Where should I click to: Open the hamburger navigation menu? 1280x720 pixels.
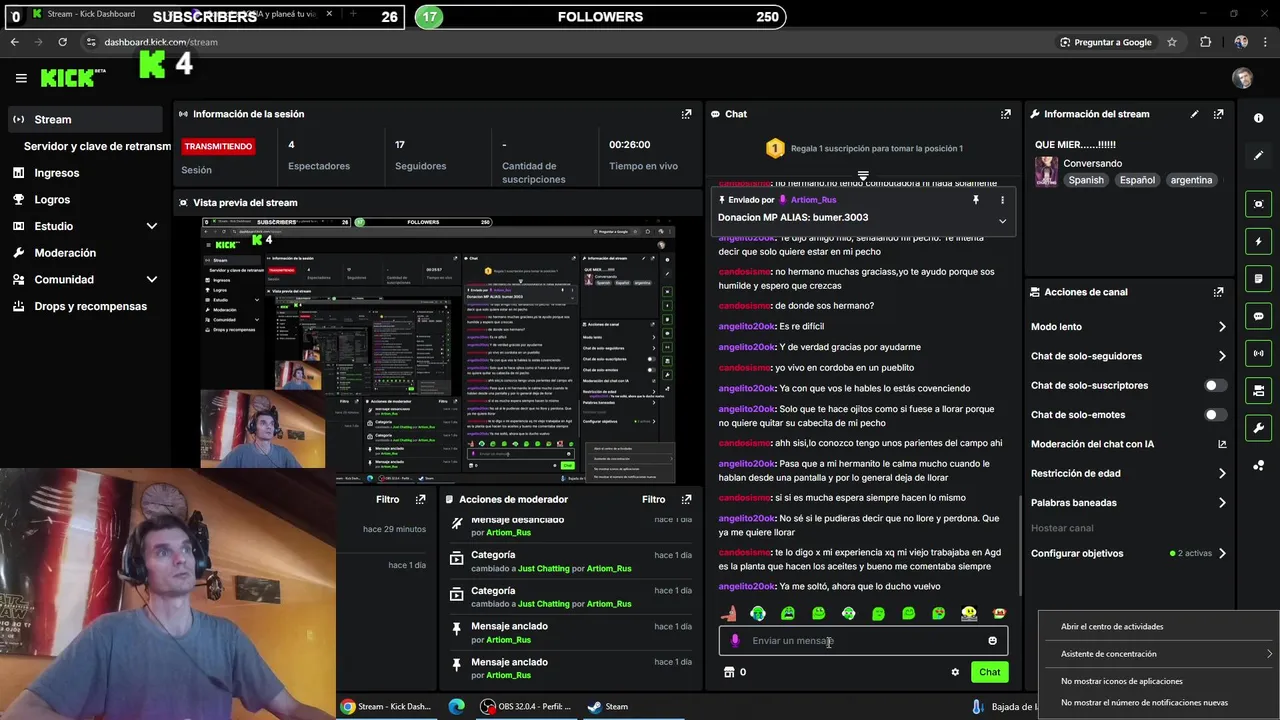pos(21,78)
